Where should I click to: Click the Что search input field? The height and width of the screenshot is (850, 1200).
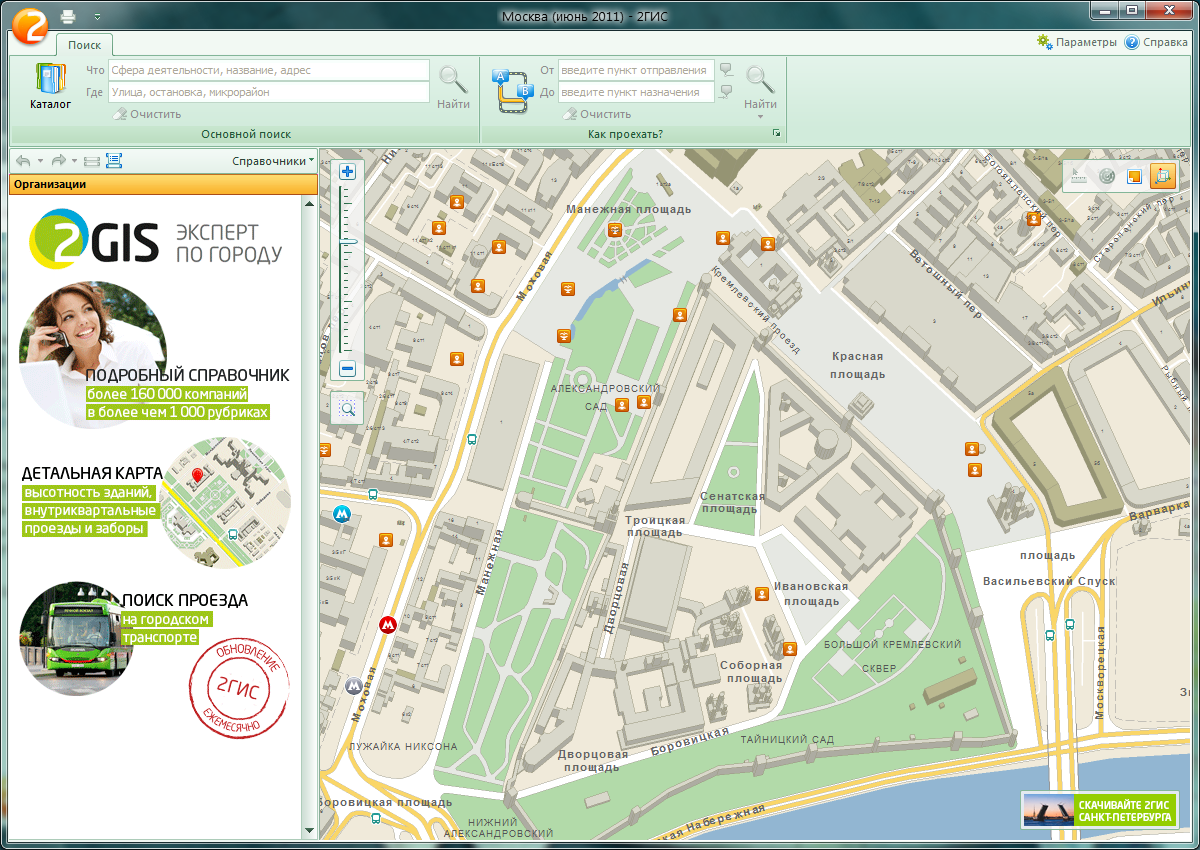tap(268, 70)
